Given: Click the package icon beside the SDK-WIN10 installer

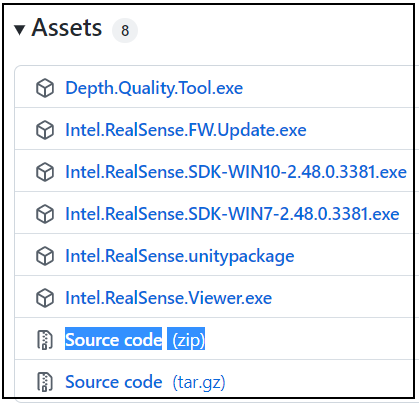Looking at the screenshot, I should coord(45,172).
